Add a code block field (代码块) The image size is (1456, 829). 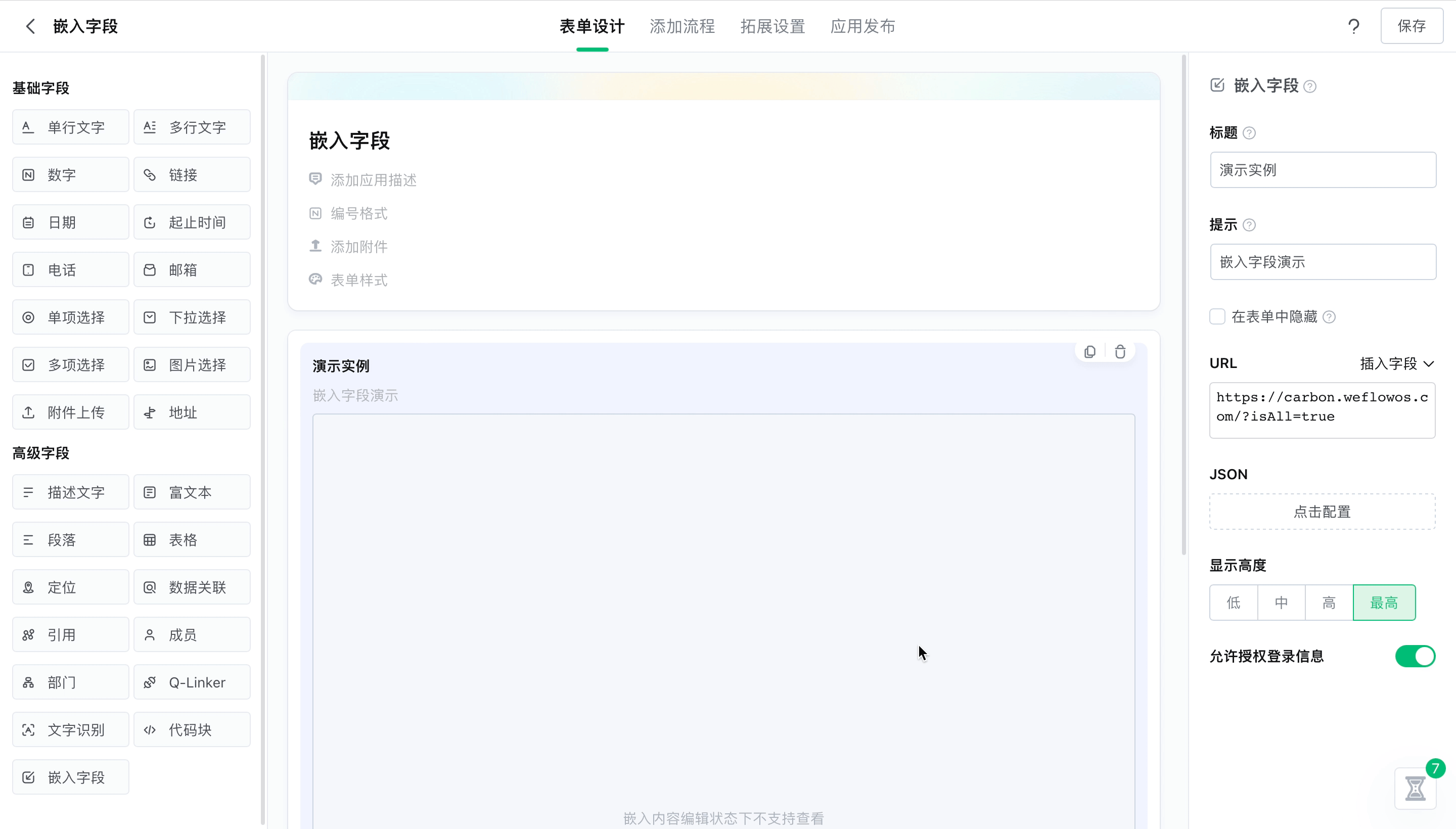point(192,730)
